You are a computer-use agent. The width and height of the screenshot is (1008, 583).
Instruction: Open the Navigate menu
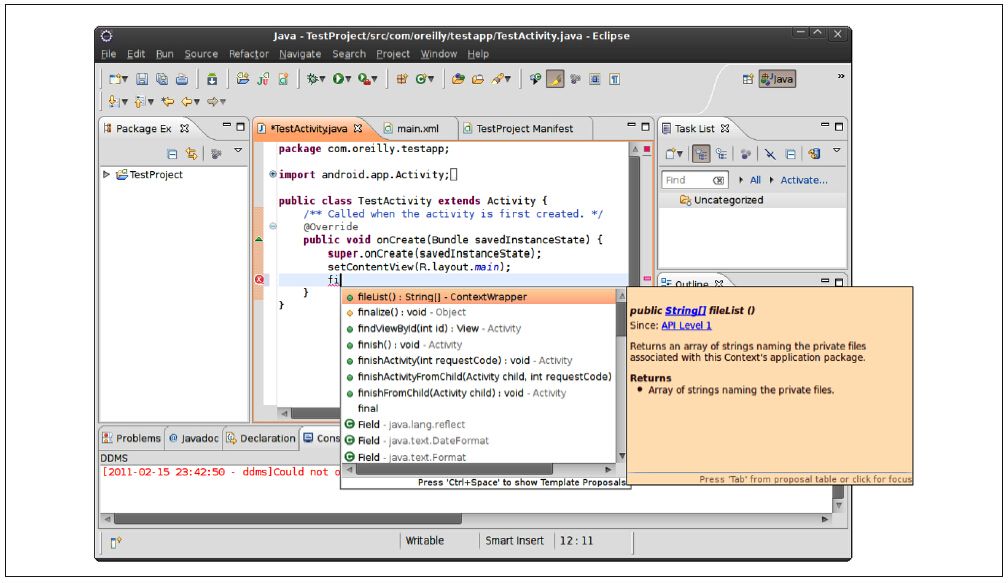tap(300, 54)
